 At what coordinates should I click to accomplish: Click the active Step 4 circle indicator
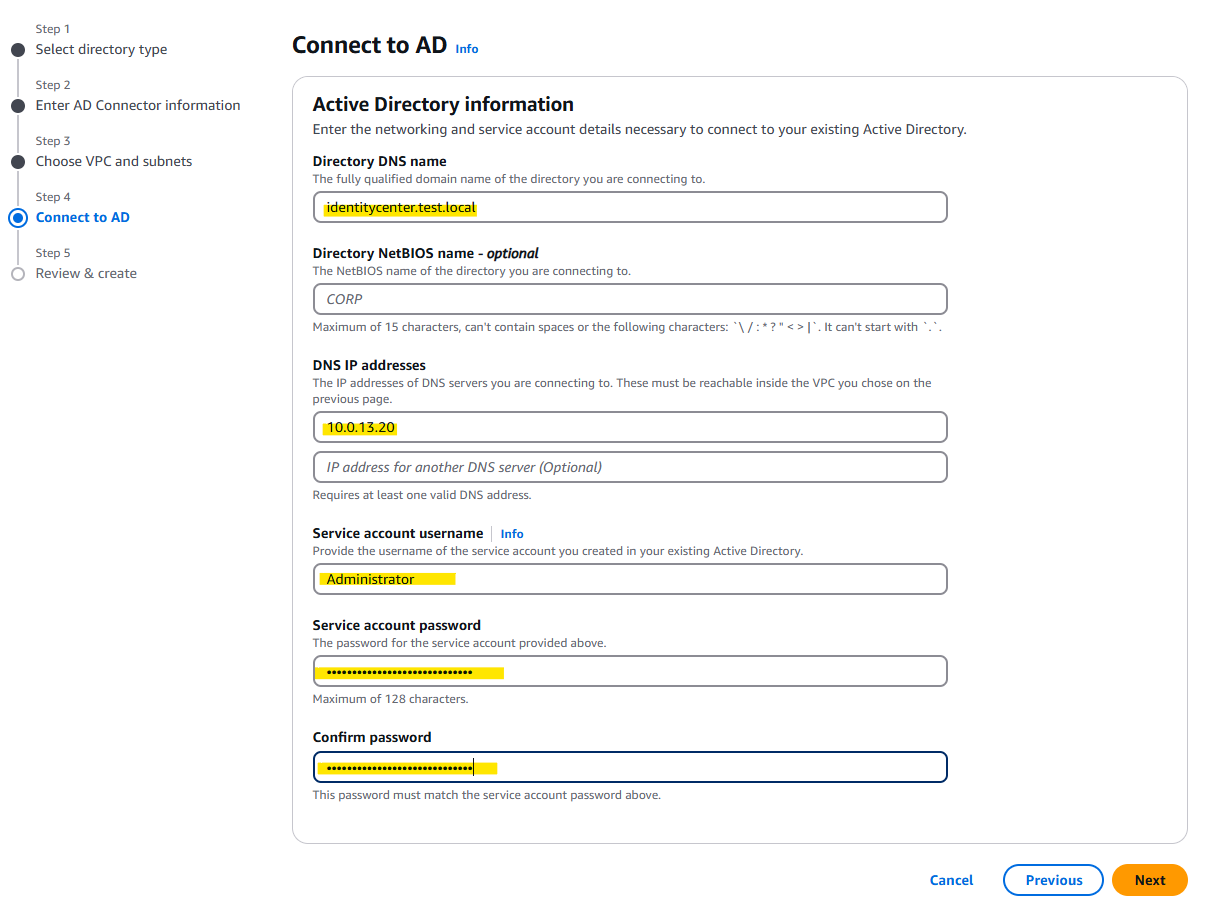[17, 218]
